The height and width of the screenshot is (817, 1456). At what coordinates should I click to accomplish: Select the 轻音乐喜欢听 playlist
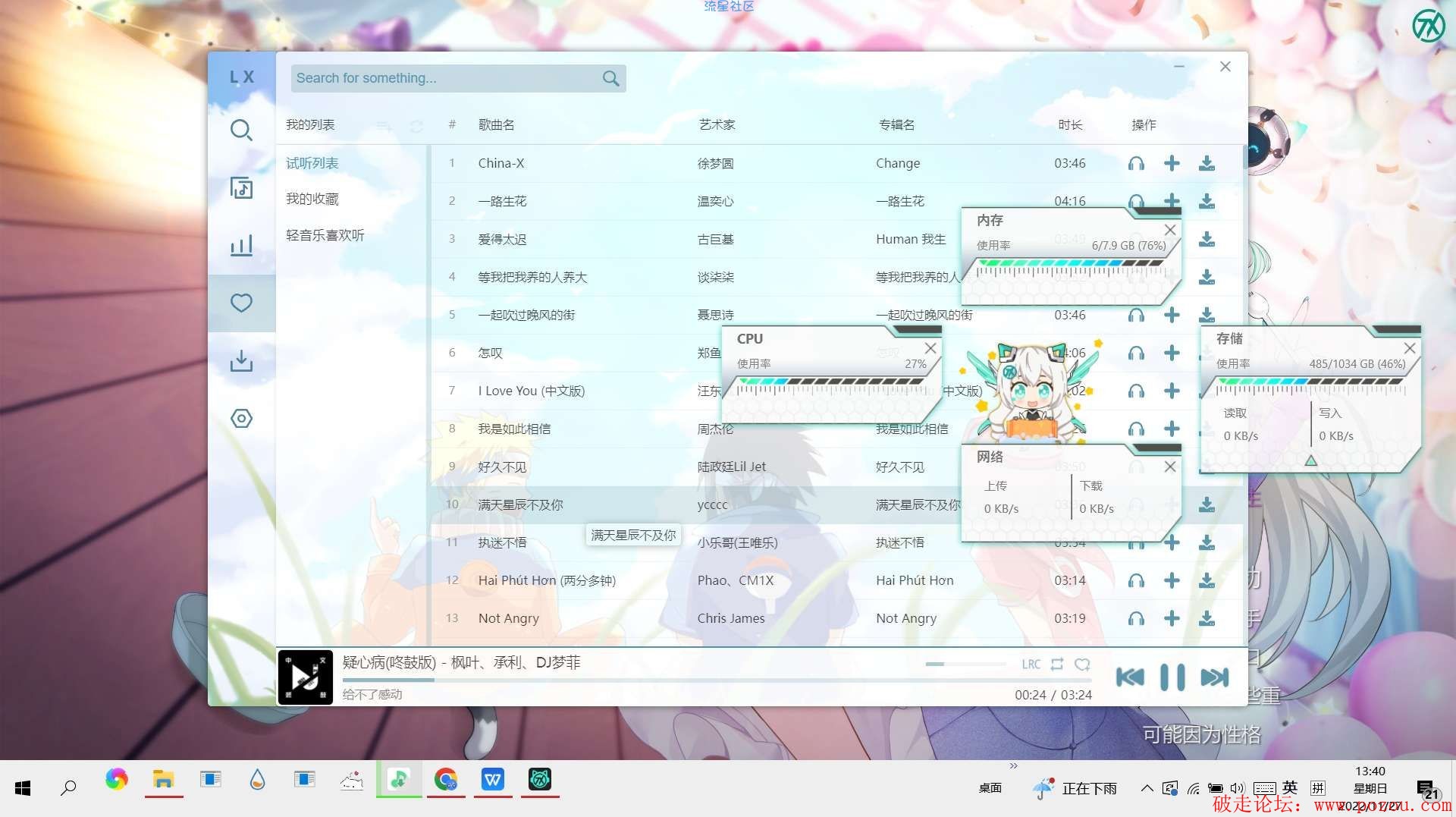point(325,235)
